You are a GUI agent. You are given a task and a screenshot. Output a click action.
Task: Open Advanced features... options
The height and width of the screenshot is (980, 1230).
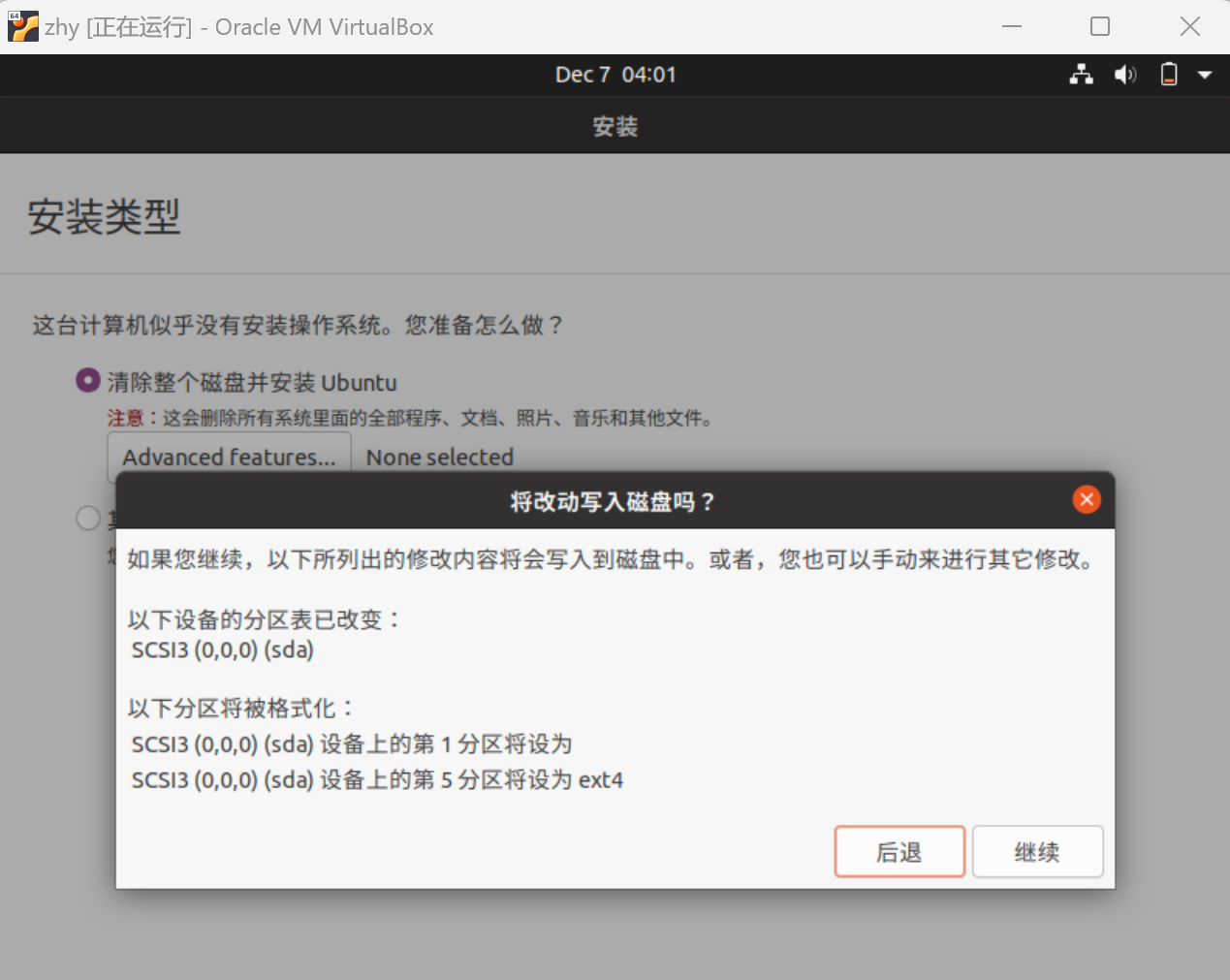point(229,457)
